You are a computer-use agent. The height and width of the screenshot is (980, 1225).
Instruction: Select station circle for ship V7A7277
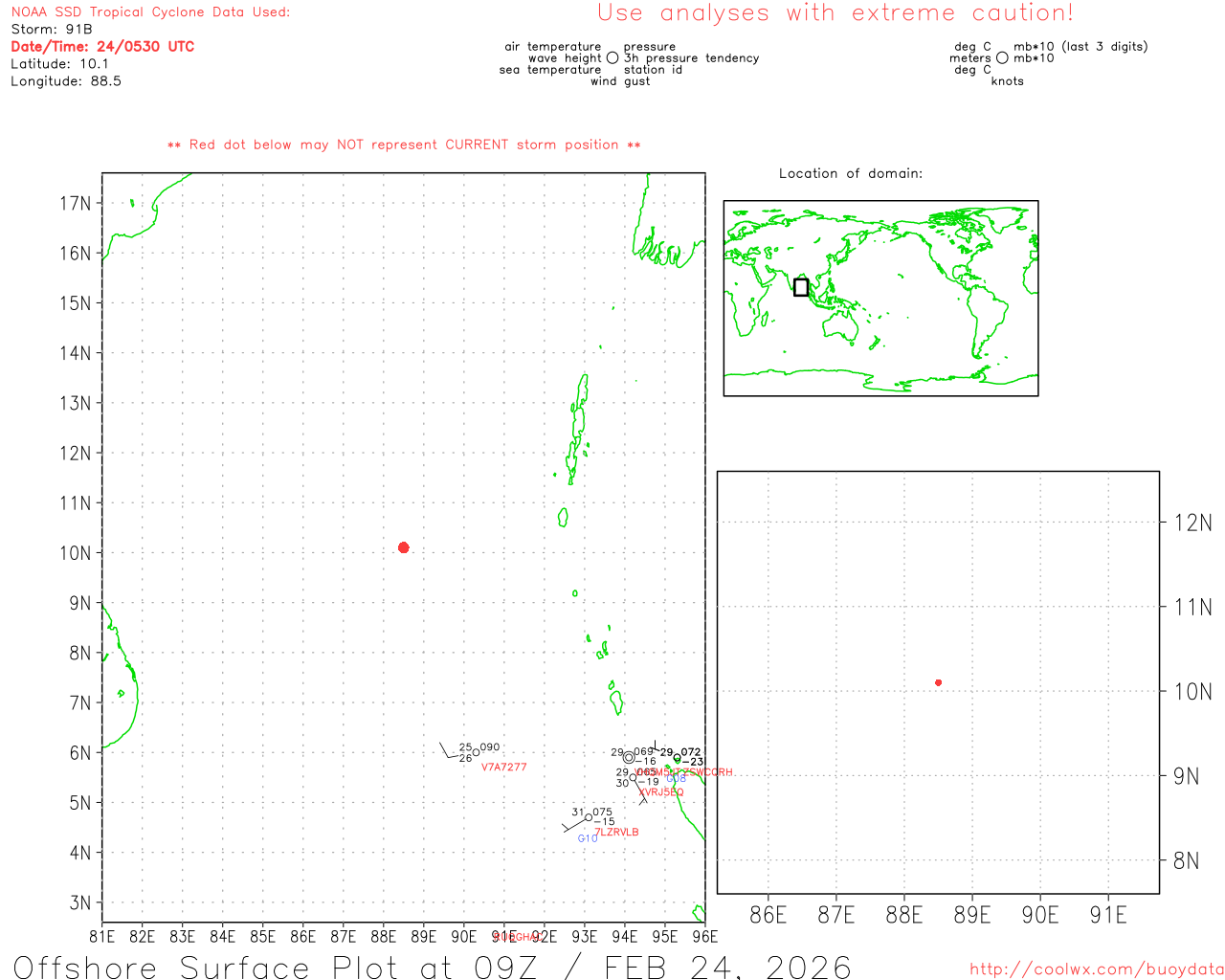point(476,752)
